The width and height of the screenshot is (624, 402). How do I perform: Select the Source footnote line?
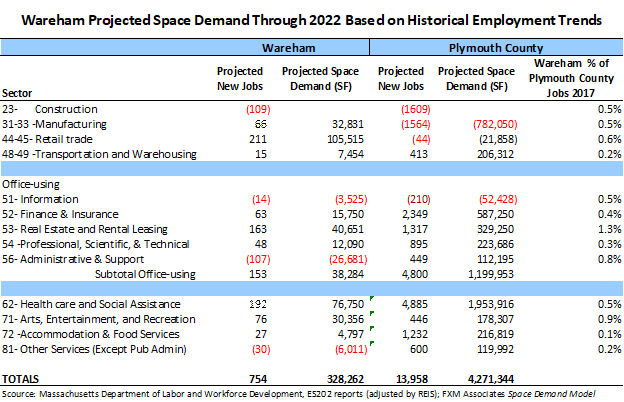298,394
